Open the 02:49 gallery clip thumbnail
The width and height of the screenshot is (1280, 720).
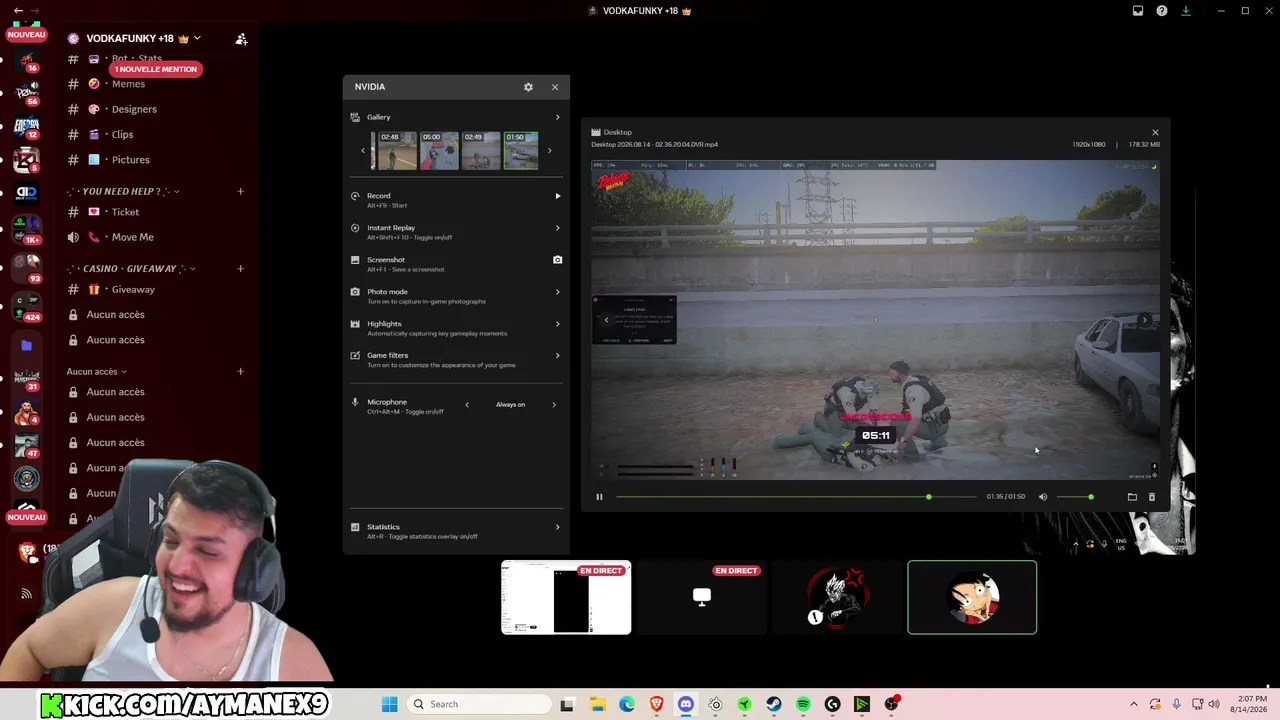point(481,150)
